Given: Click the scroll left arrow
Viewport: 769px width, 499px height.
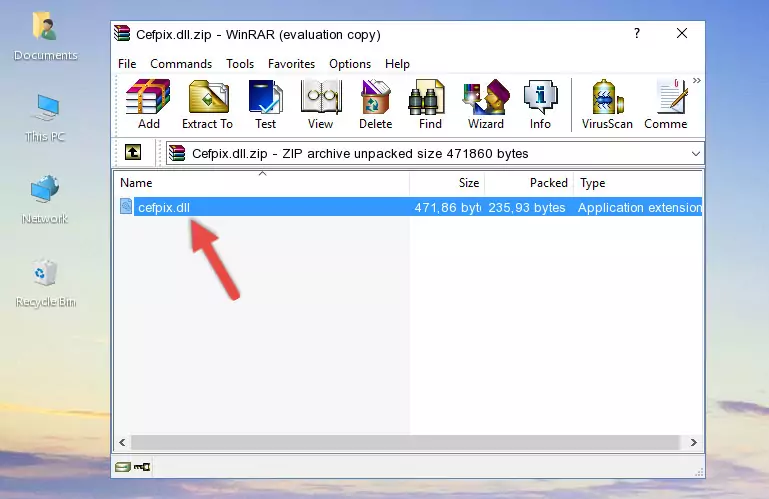Looking at the screenshot, I should coord(122,442).
